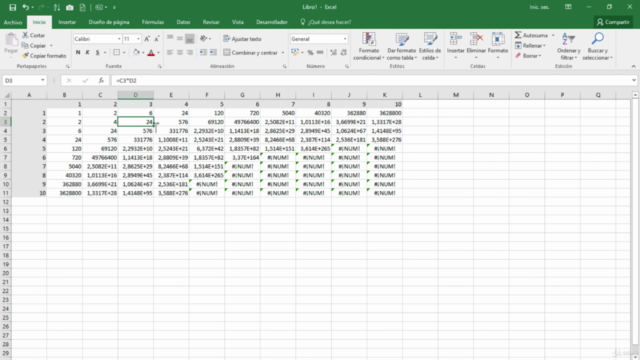Viewport: 640px width, 360px height.
Task: Collapse the ribbon with the arrow
Action: 633,66
